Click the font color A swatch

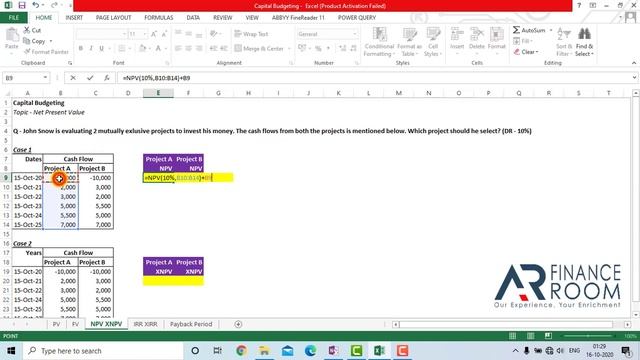[x=158, y=49]
